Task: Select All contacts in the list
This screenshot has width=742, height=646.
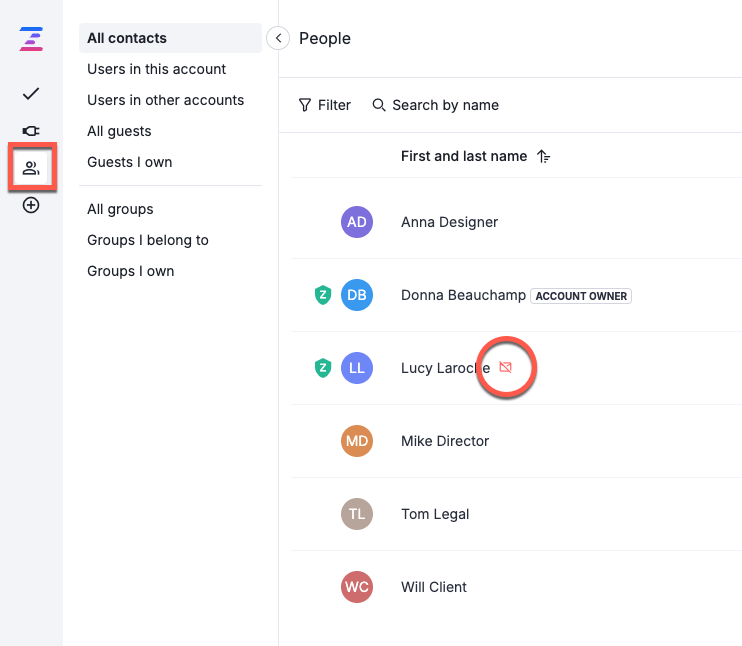Action: pyautogui.click(x=127, y=38)
